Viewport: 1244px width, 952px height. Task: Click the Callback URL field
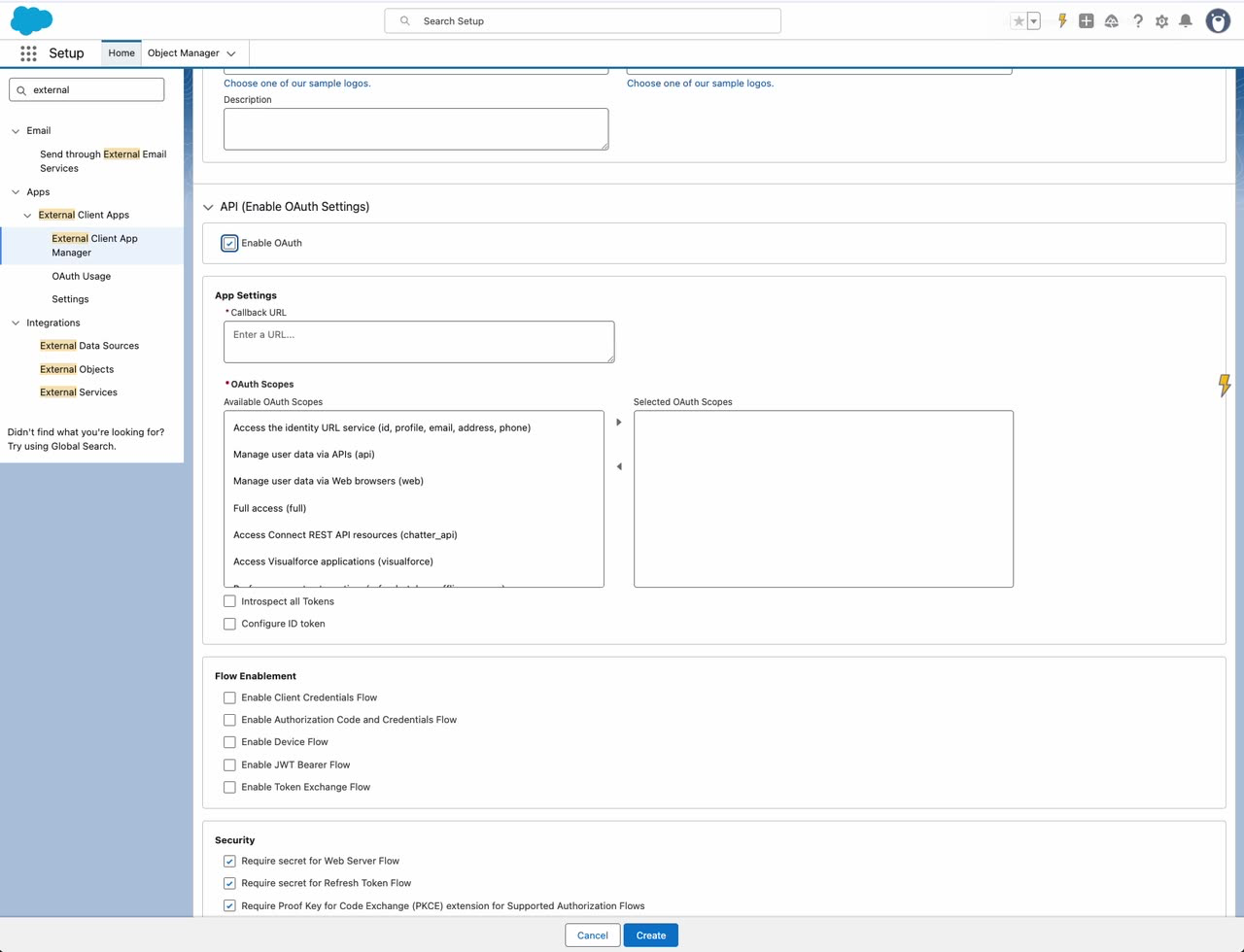click(x=419, y=342)
